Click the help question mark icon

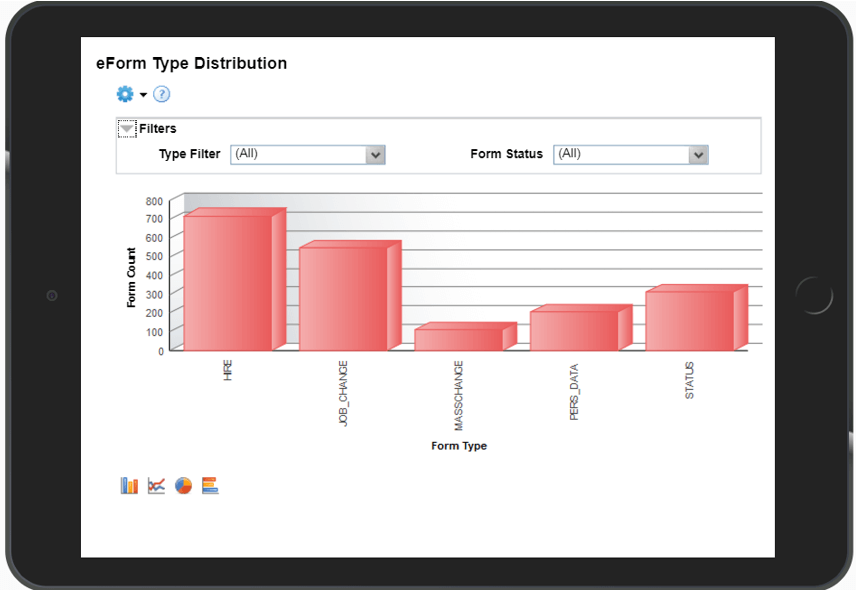161,94
